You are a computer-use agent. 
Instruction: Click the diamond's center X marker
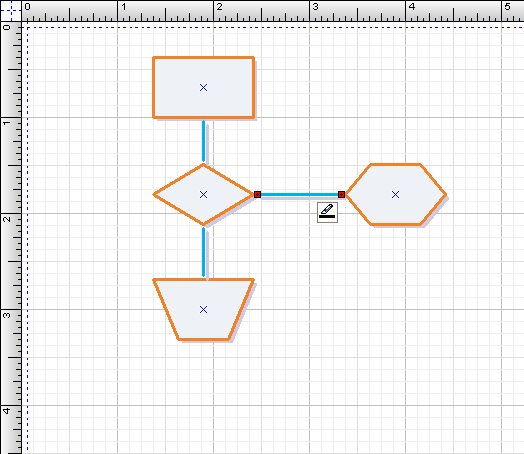pos(203,194)
